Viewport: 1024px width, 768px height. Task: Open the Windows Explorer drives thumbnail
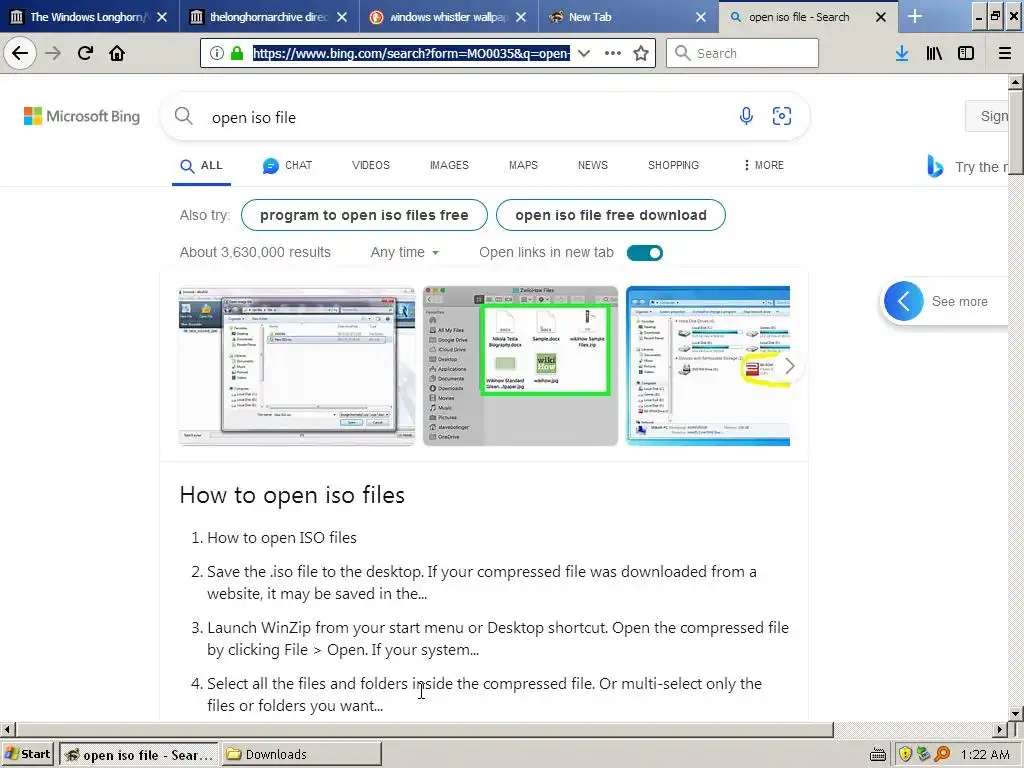click(708, 366)
